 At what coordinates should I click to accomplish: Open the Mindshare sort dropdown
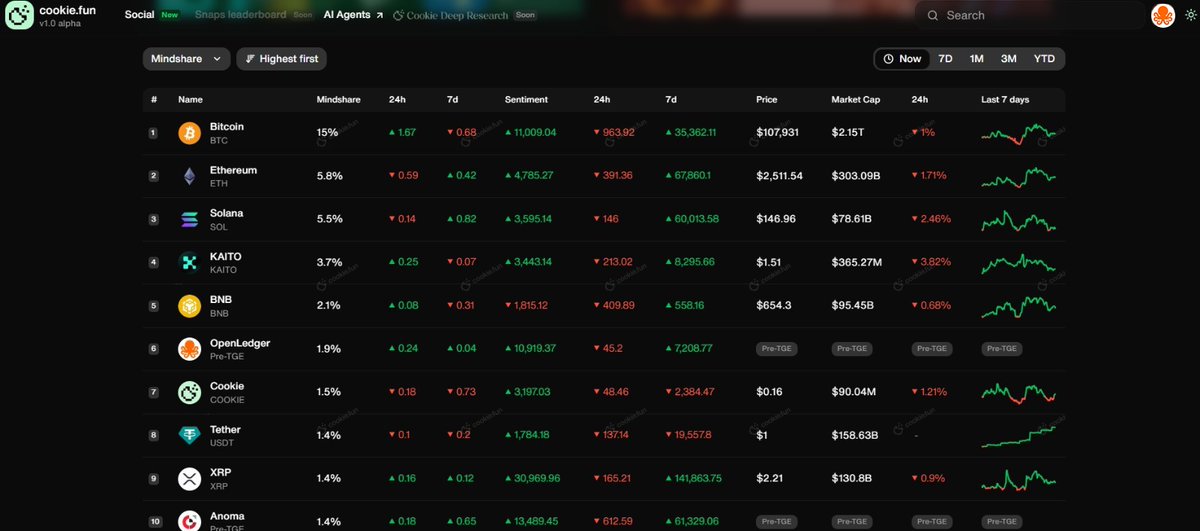187,59
